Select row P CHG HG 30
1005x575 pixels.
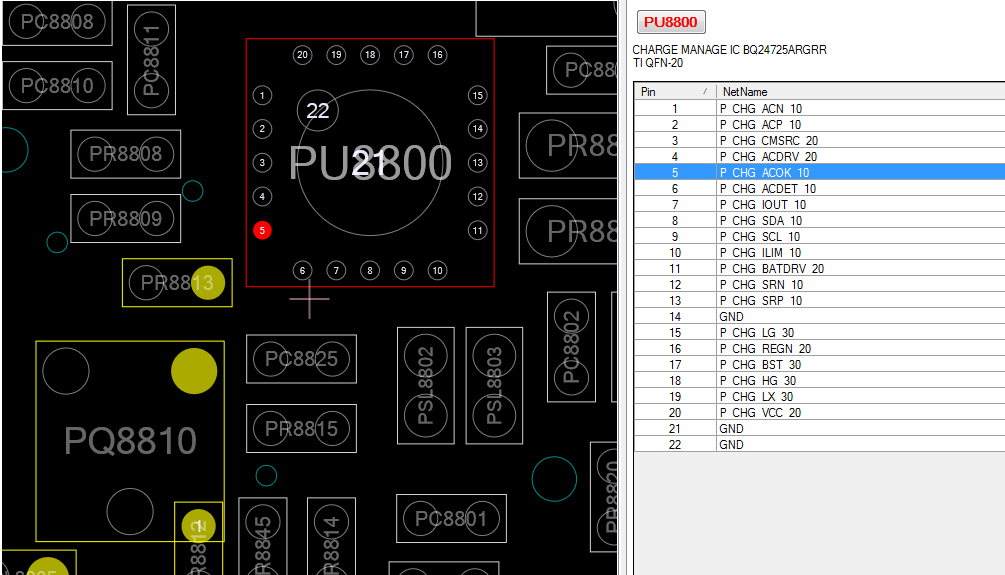coord(820,381)
